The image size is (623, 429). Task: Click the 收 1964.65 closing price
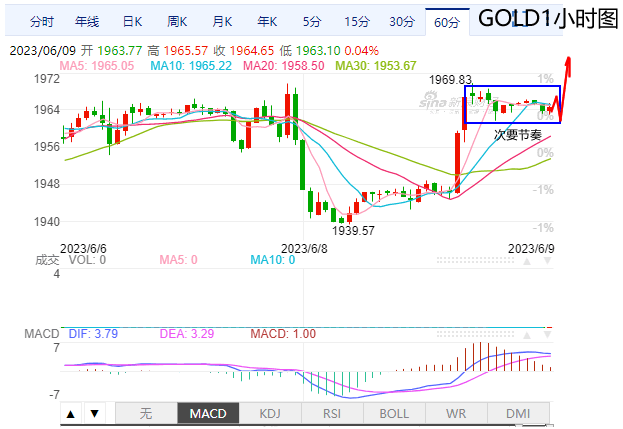(x=244, y=50)
